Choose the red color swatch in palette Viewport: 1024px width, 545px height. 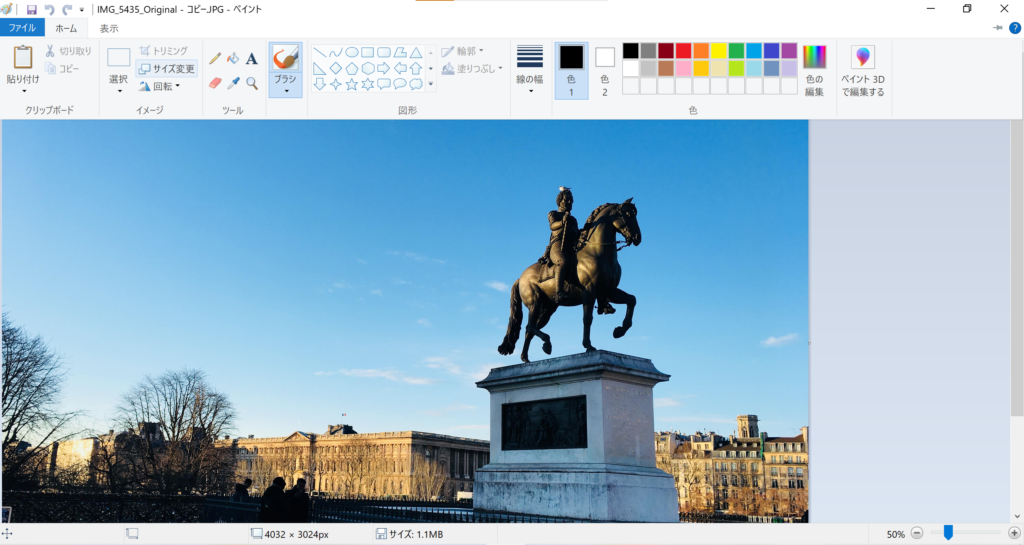683,50
